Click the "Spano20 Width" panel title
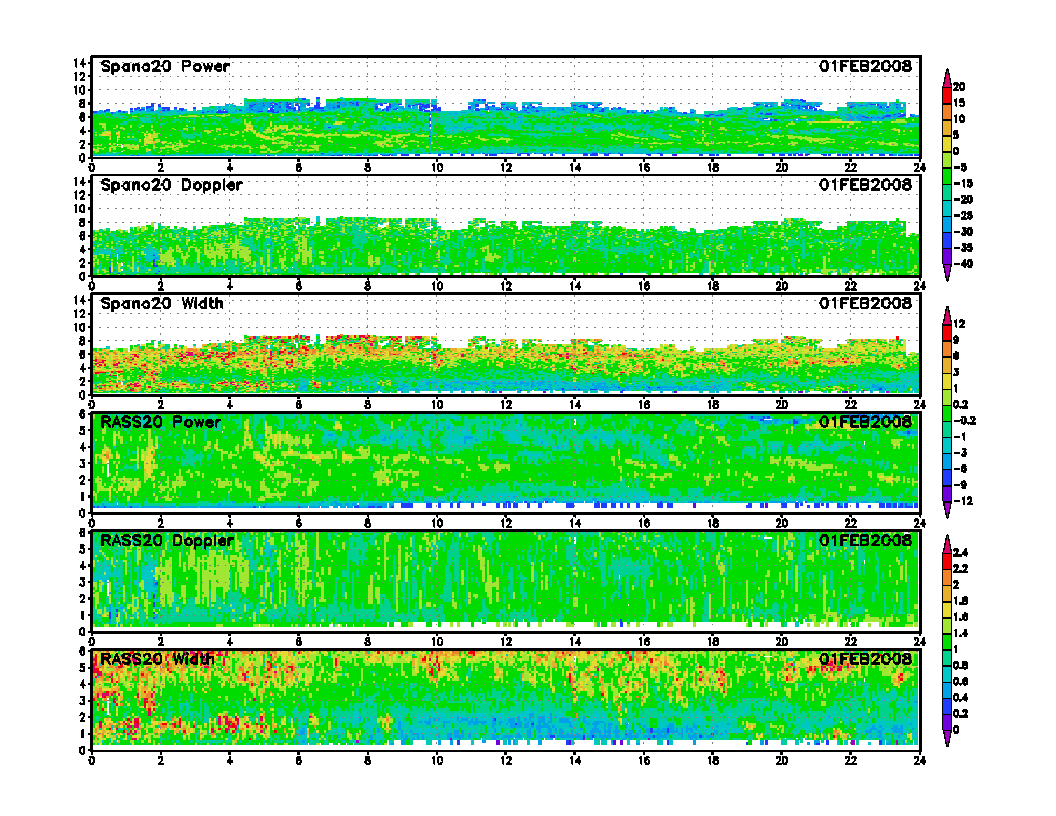1056x816 pixels. click(162, 303)
